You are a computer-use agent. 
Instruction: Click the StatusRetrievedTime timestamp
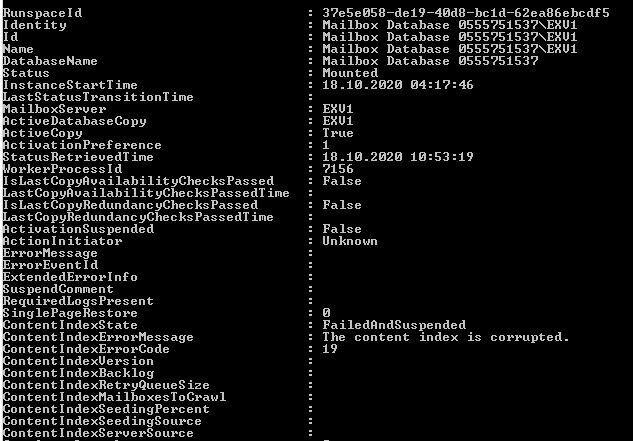[398, 157]
